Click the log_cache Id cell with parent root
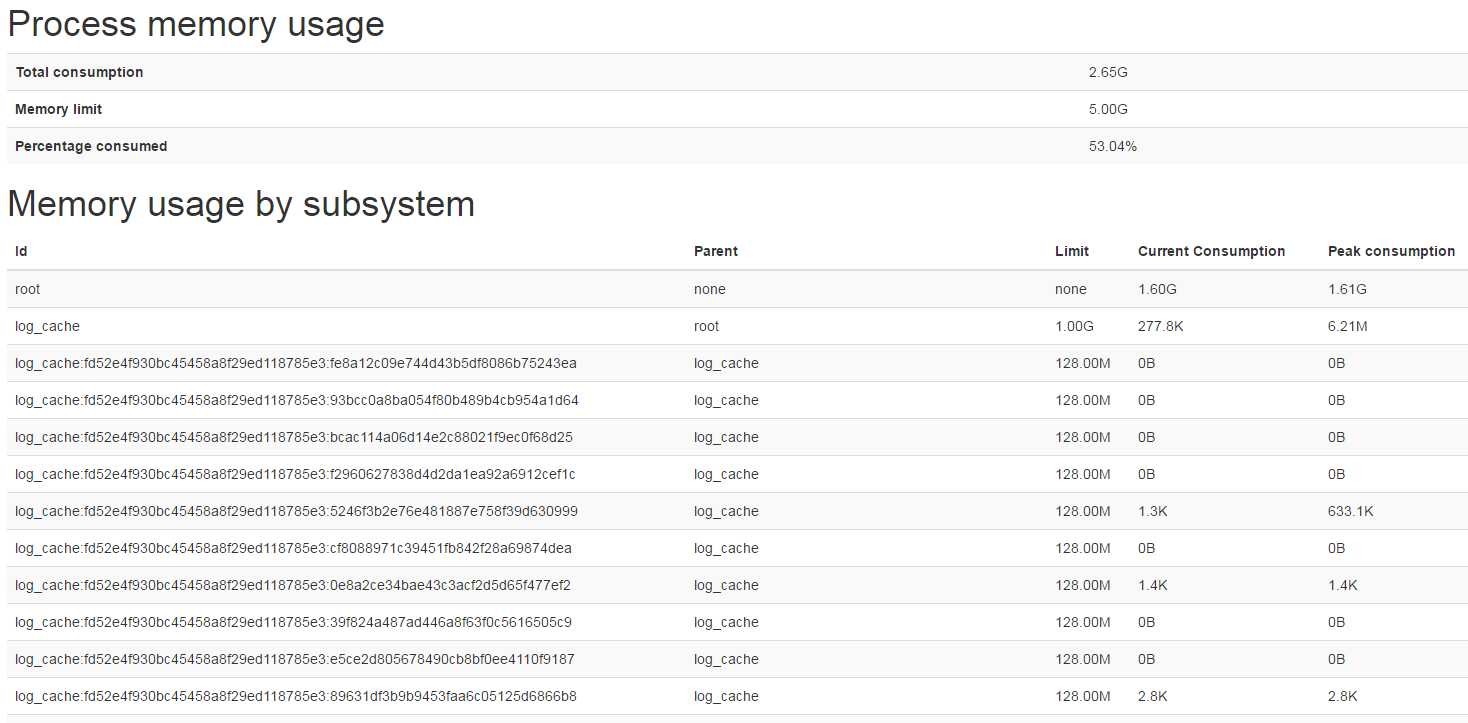Viewport: 1468px width, 723px height. click(x=47, y=326)
